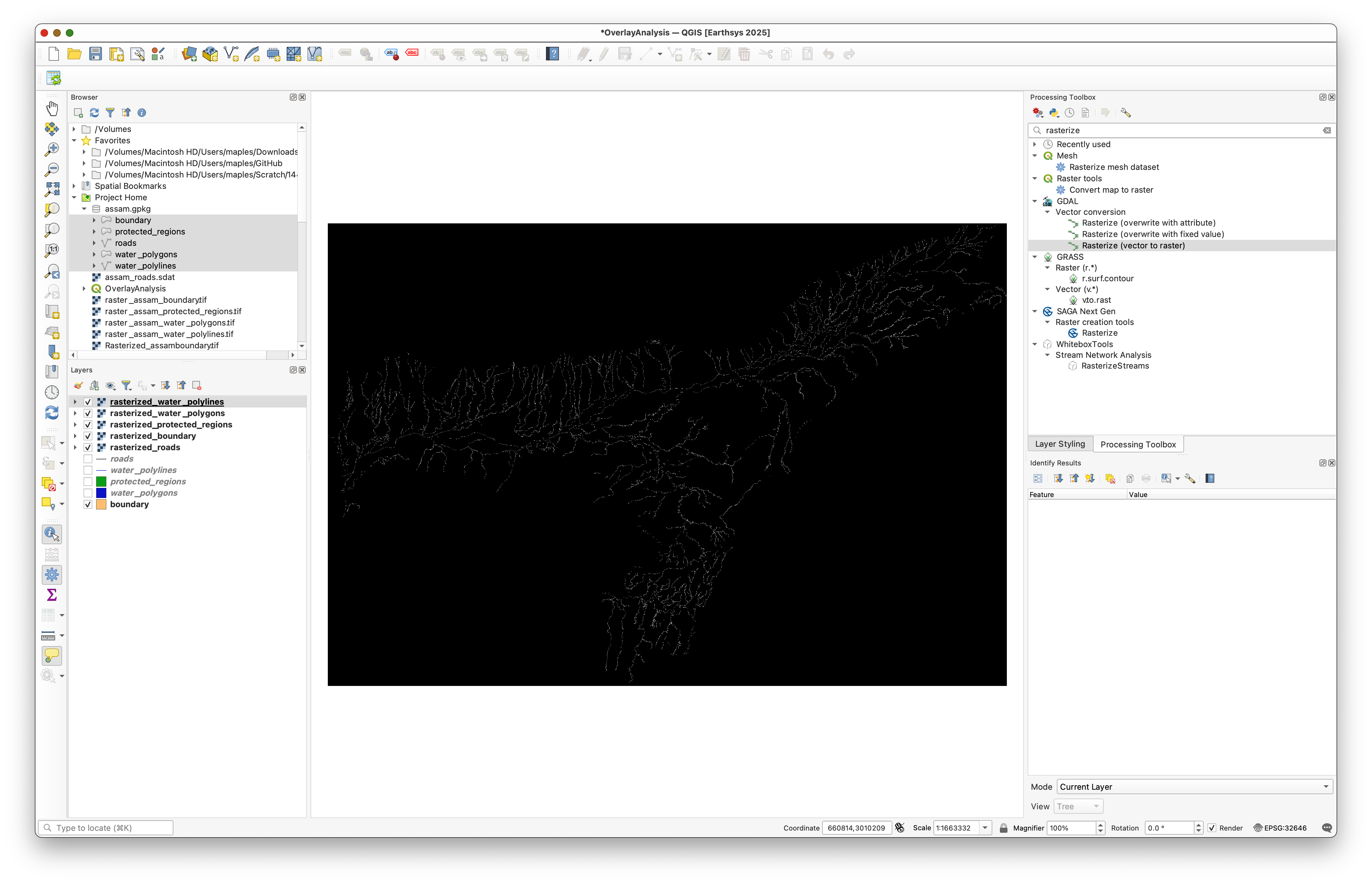Open project folder icon in toolbar
The height and width of the screenshot is (884, 1372).
[x=74, y=54]
